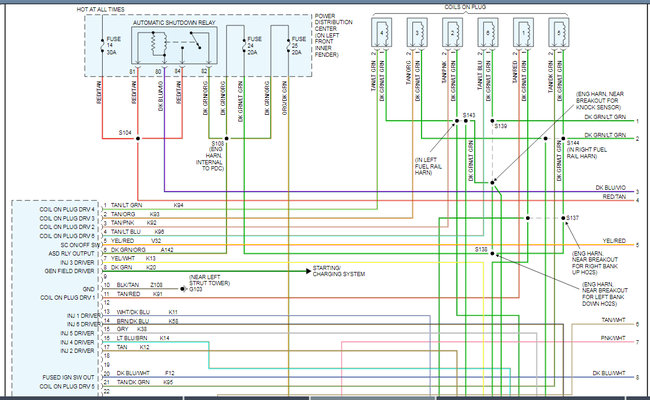650x400 pixels.
Task: Click the "IN LEFT FUEL RAIL HARN" note
Action: click(428, 166)
